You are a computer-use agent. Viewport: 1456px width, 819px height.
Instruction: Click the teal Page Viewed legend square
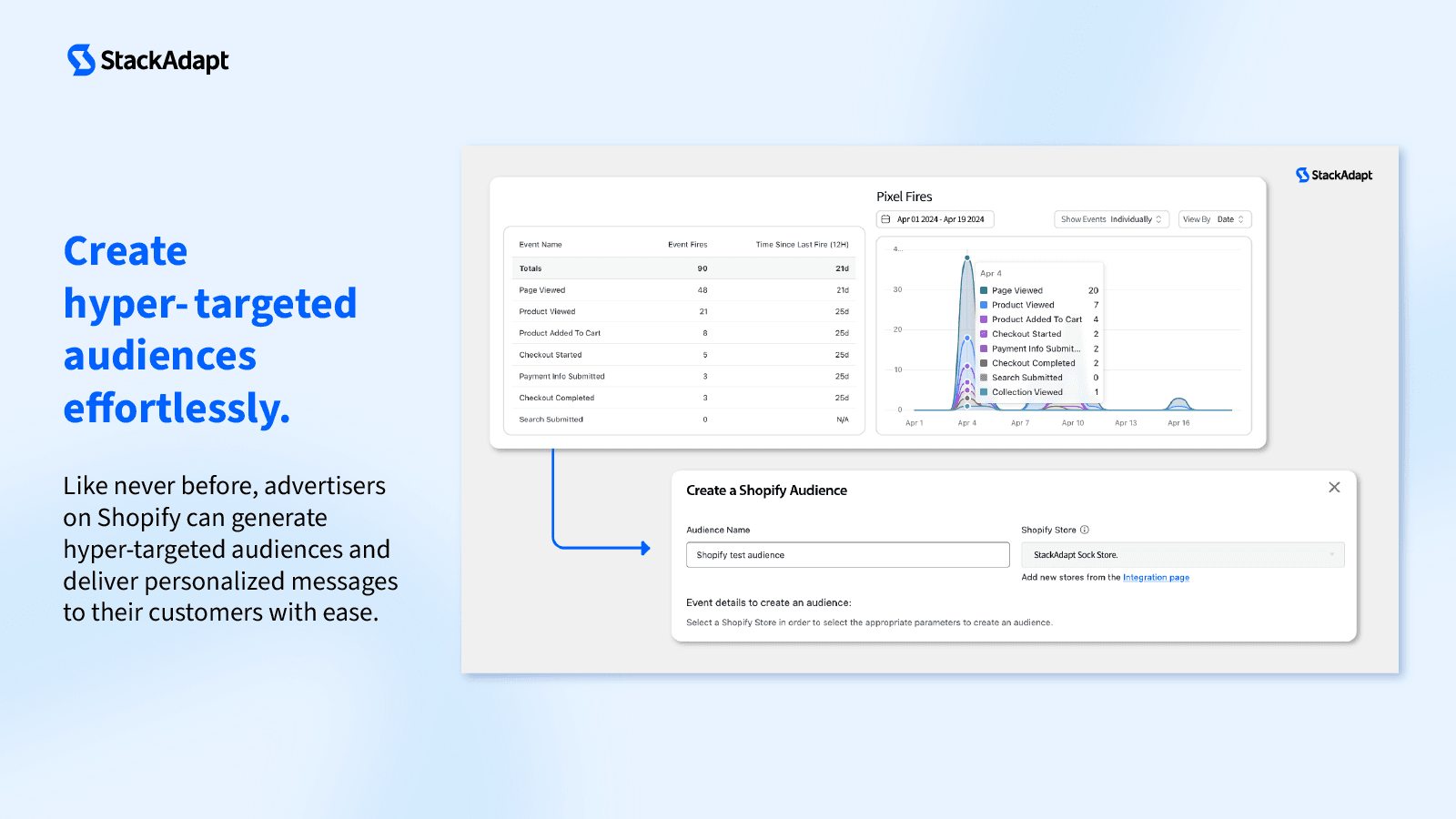(x=983, y=290)
